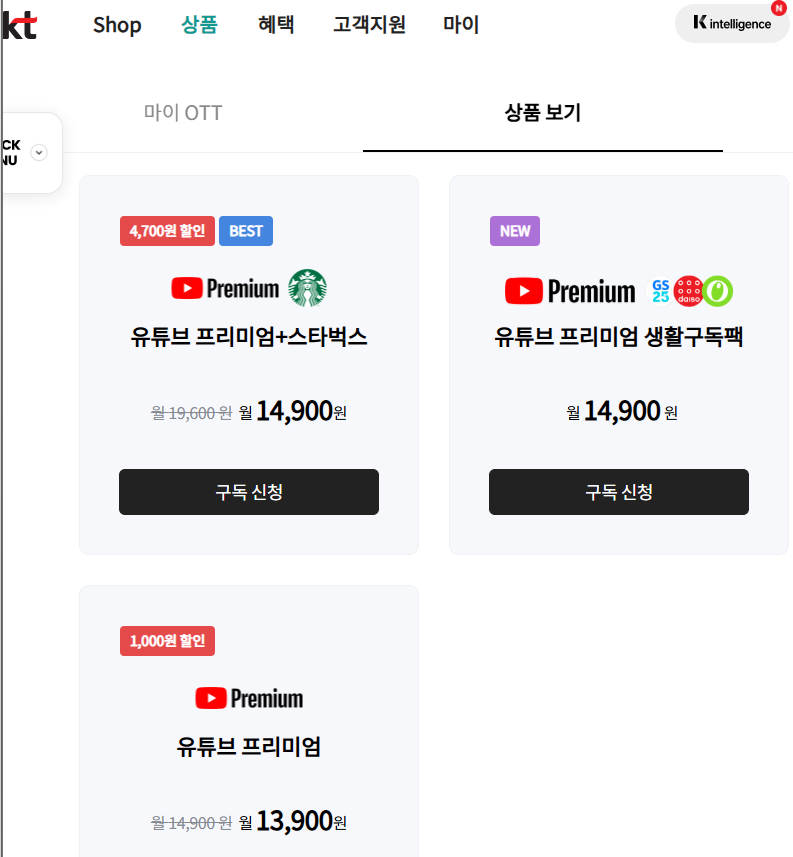
Task: Switch to the 마이 OTT tab
Action: coord(183,113)
